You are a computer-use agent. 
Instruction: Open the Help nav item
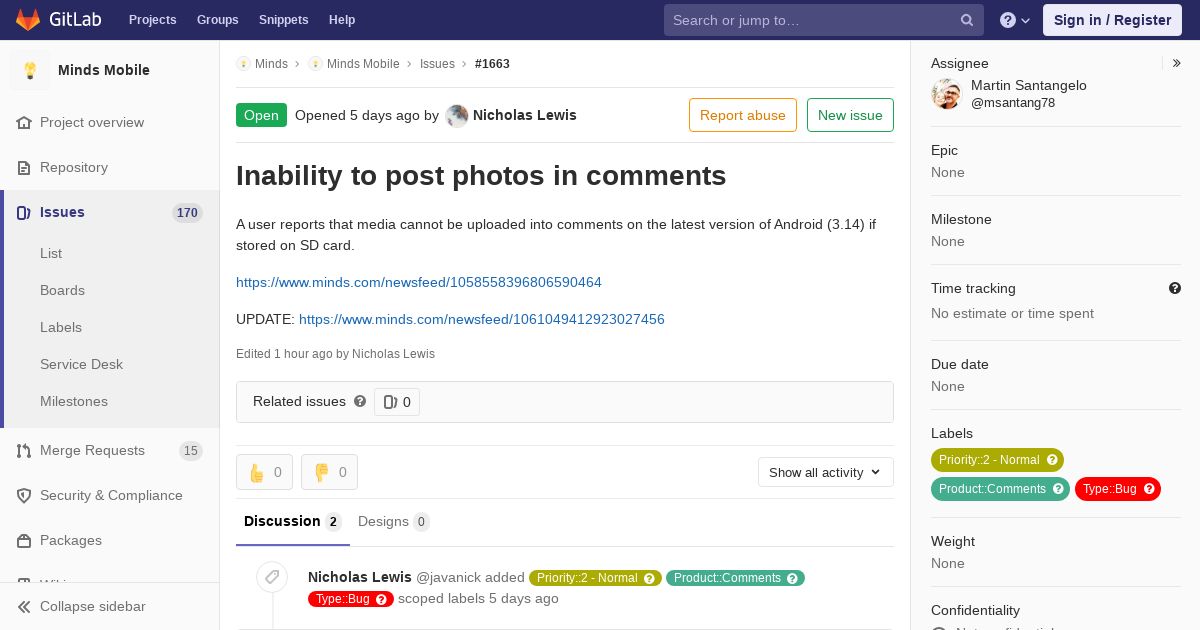(x=342, y=20)
